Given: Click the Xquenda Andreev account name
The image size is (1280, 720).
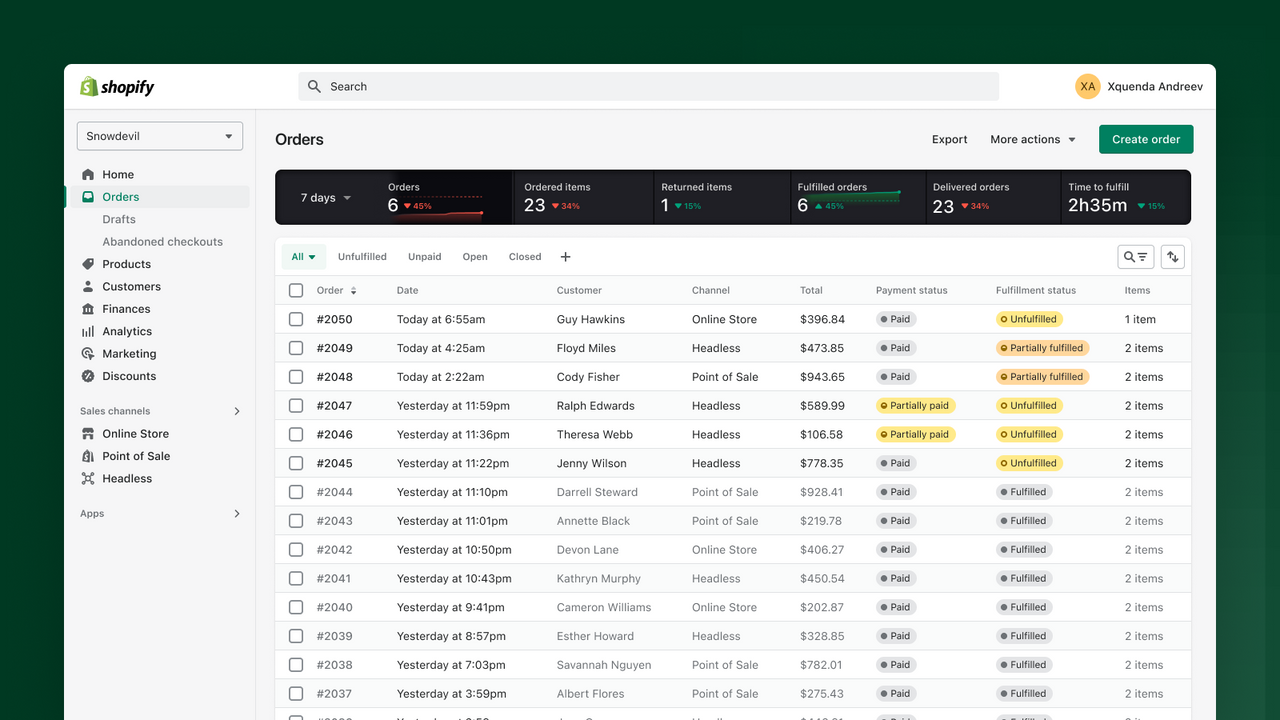Looking at the screenshot, I should [x=1155, y=87].
